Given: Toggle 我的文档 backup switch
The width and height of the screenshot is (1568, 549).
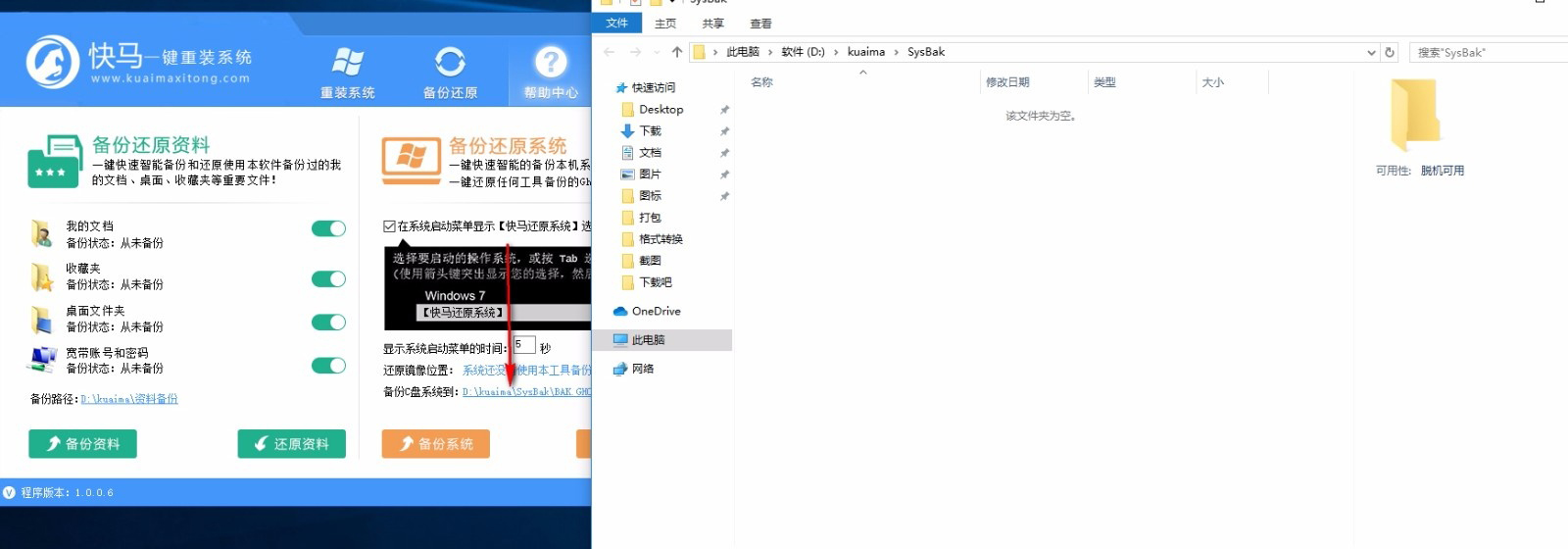Looking at the screenshot, I should coord(328,228).
